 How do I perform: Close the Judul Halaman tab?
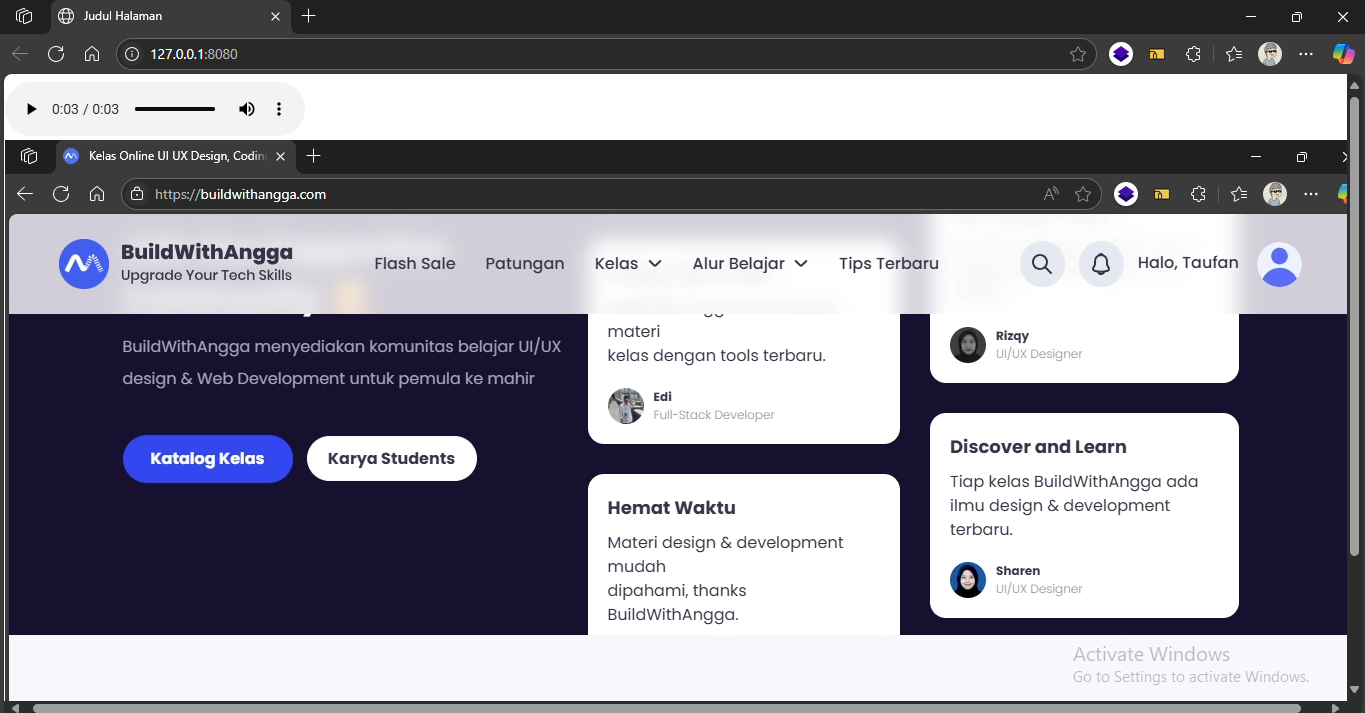(276, 16)
